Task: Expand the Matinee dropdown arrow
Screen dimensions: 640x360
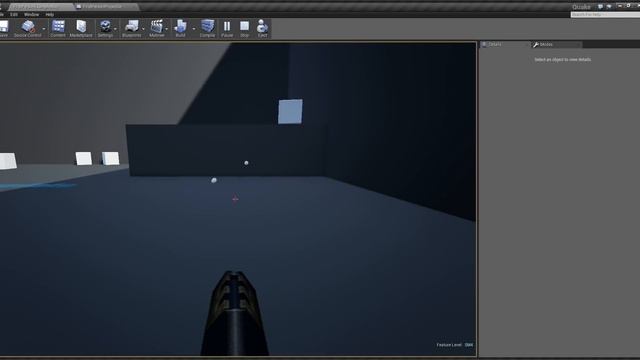Action: 167,29
